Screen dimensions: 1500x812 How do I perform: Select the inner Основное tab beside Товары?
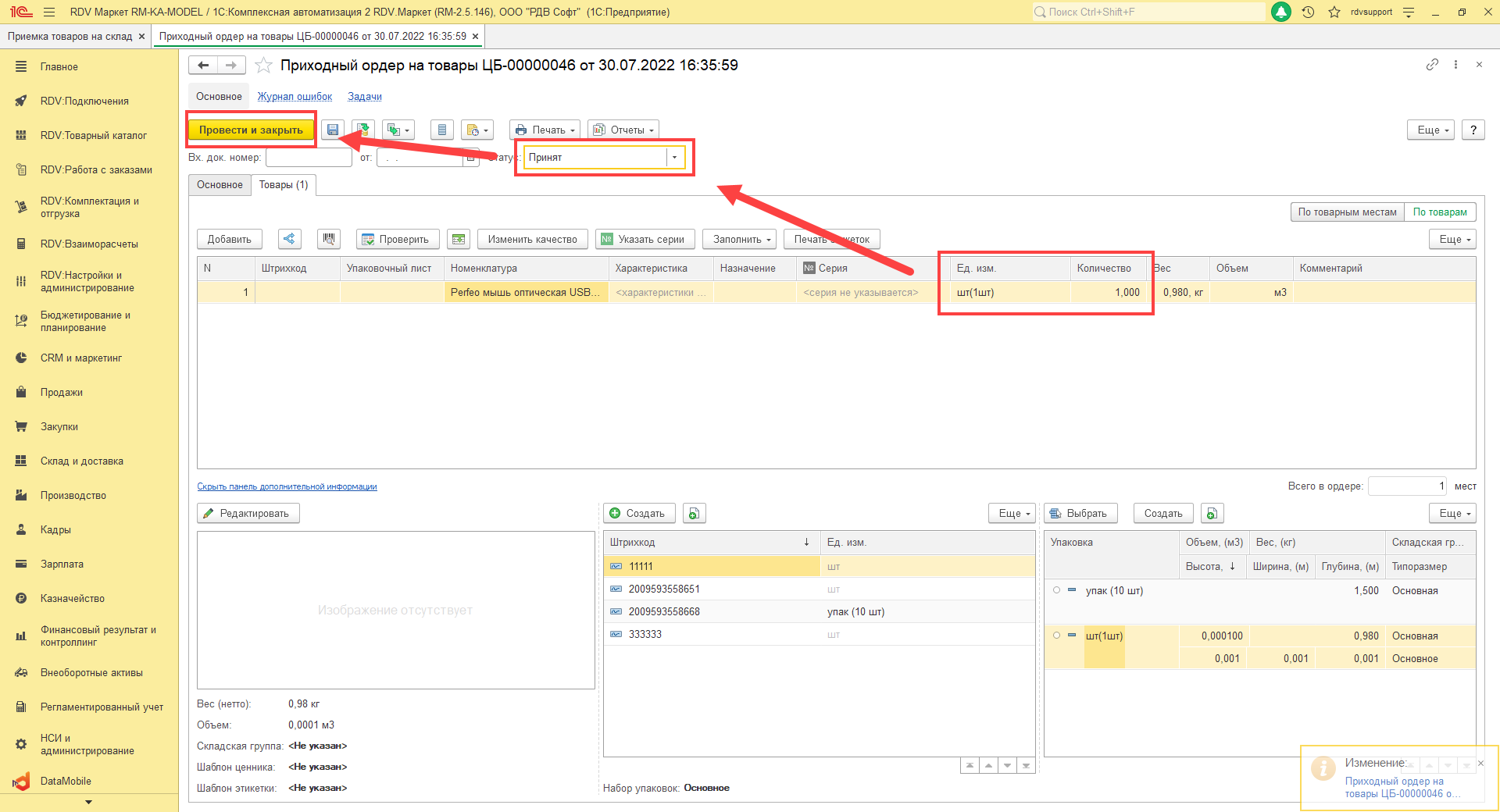[x=220, y=185]
